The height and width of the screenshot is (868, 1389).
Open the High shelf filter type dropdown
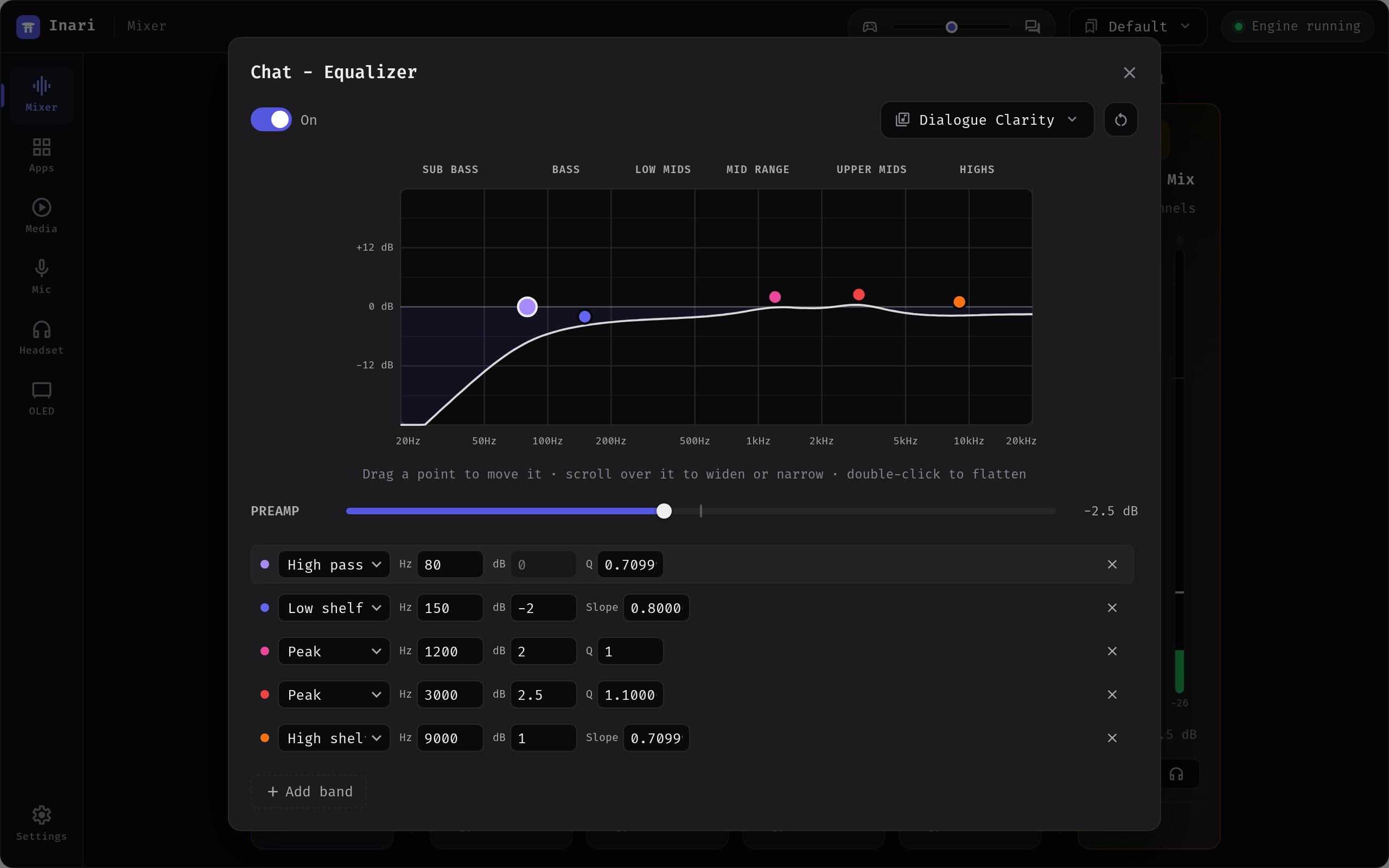(x=334, y=738)
